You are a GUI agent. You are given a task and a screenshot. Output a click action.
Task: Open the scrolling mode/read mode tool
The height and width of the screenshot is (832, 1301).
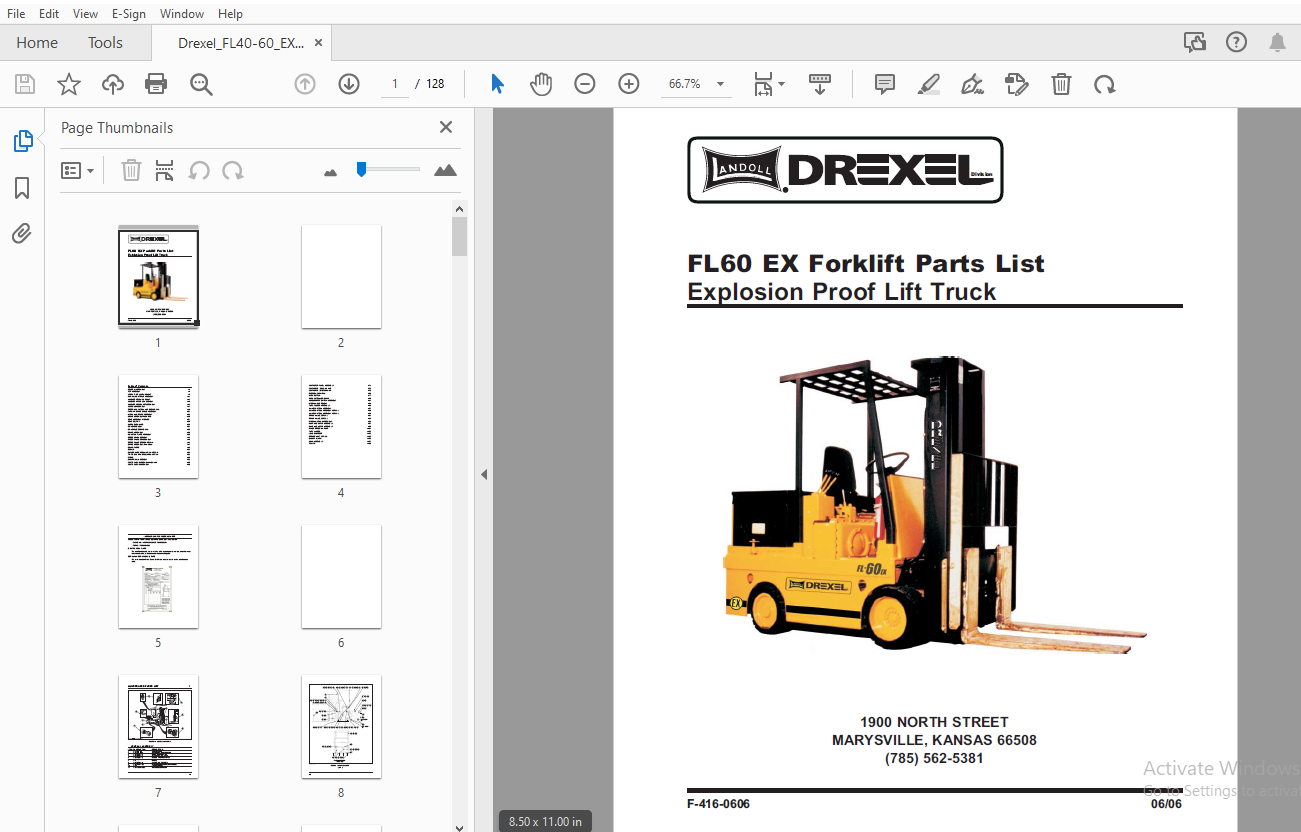click(x=820, y=84)
